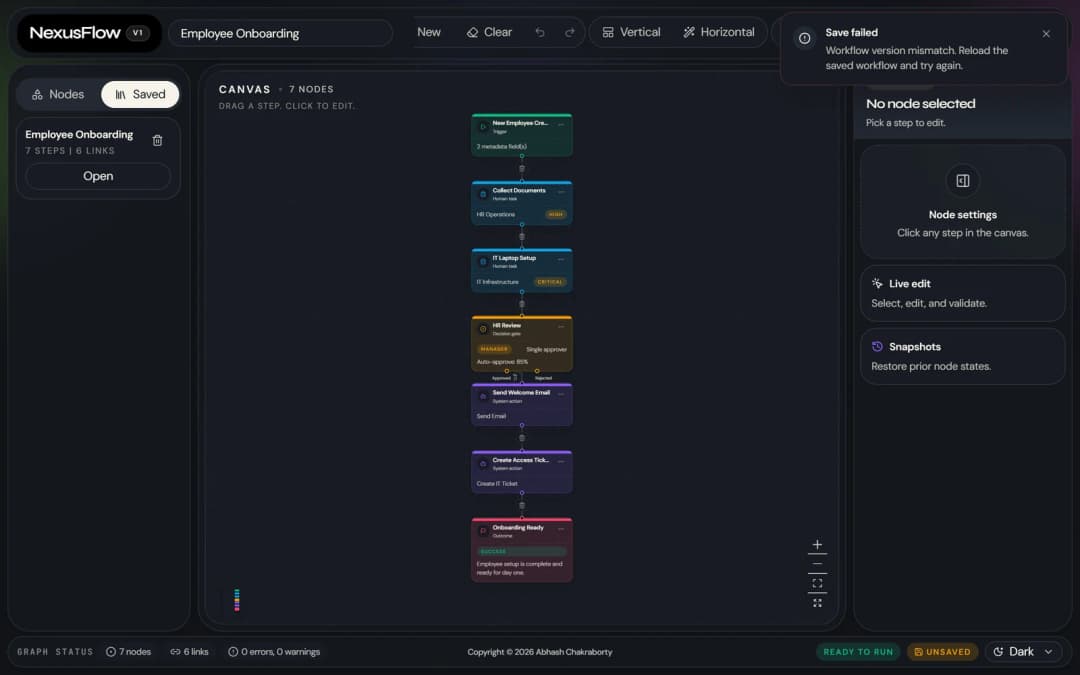Open the Snapshots card
The width and height of the screenshot is (1080, 675).
pyautogui.click(x=962, y=357)
